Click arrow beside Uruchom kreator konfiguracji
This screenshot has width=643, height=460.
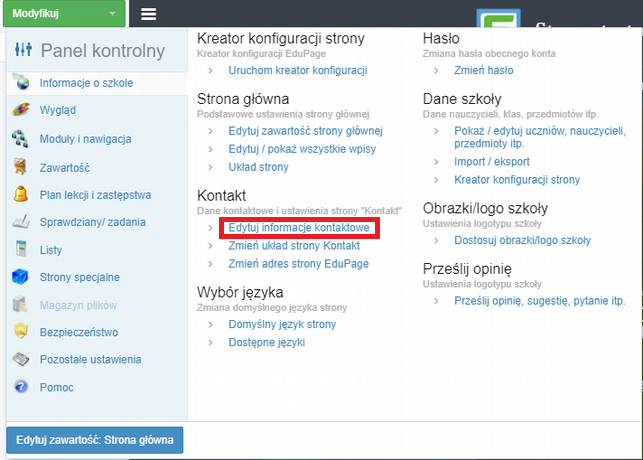(x=210, y=71)
